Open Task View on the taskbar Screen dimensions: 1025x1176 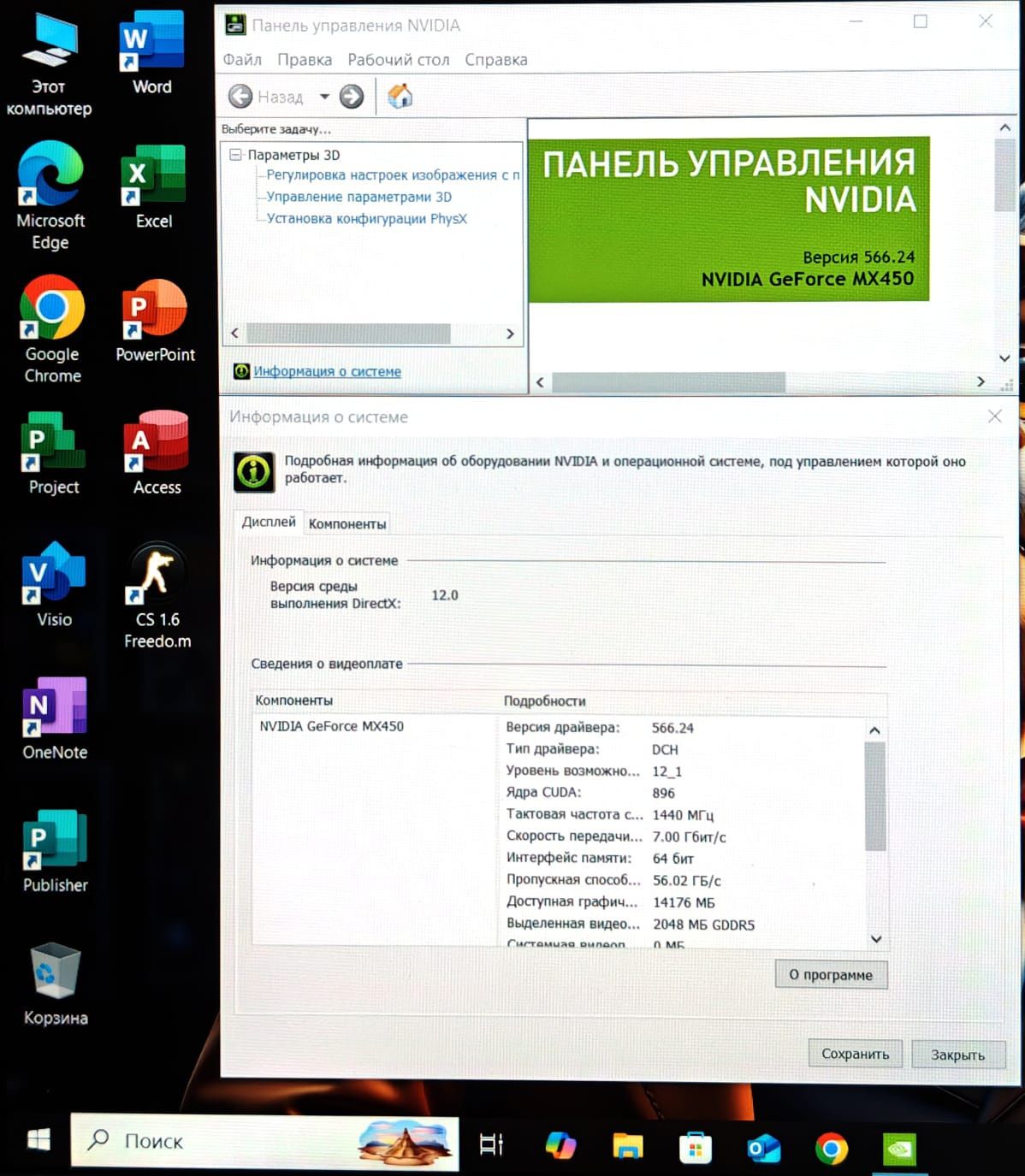[491, 1144]
